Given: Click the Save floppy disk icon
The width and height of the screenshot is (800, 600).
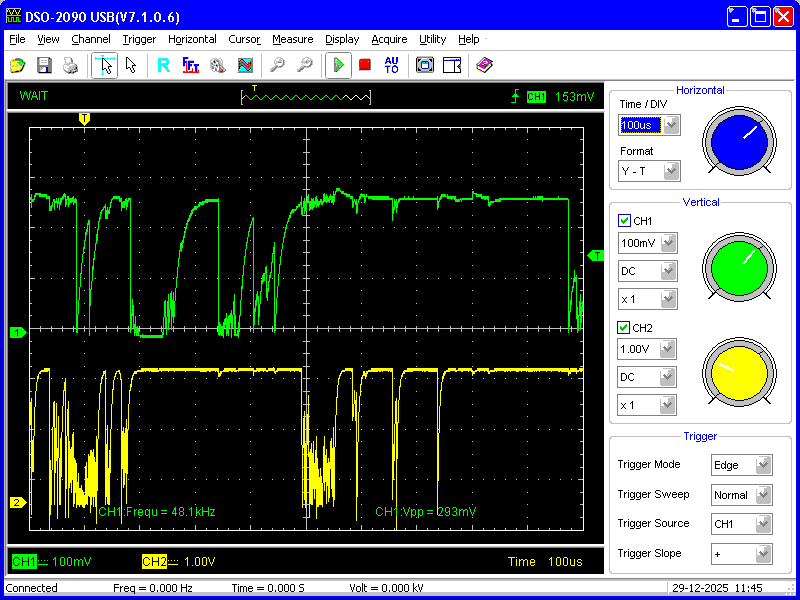Looking at the screenshot, I should click(44, 65).
